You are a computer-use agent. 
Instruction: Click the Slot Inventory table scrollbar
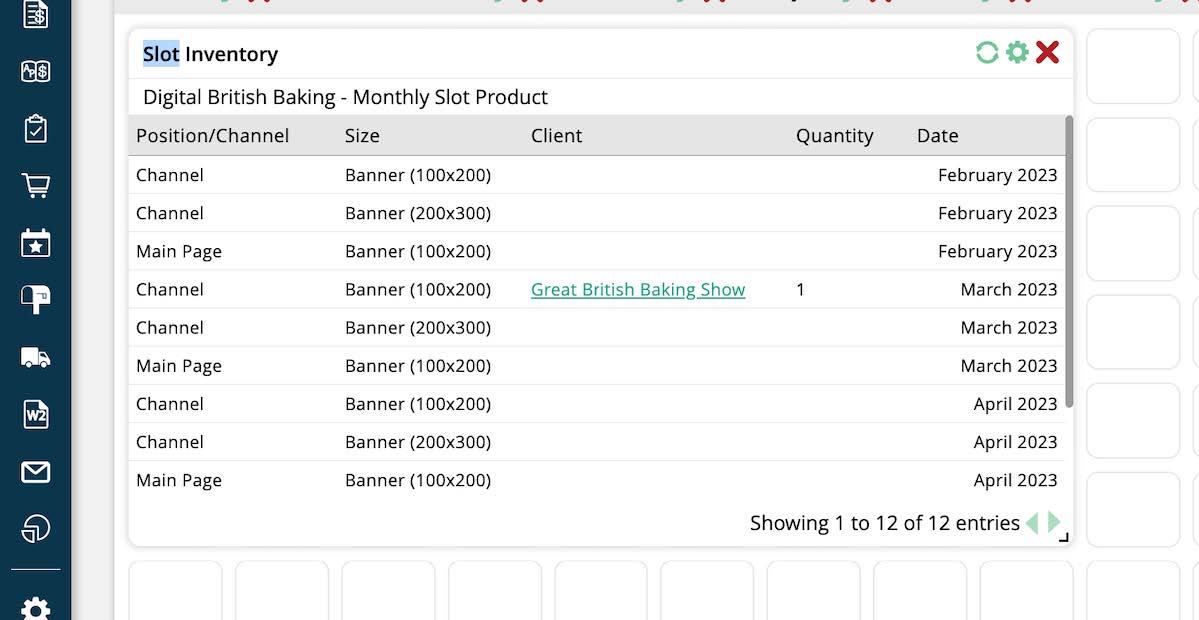[x=1068, y=262]
